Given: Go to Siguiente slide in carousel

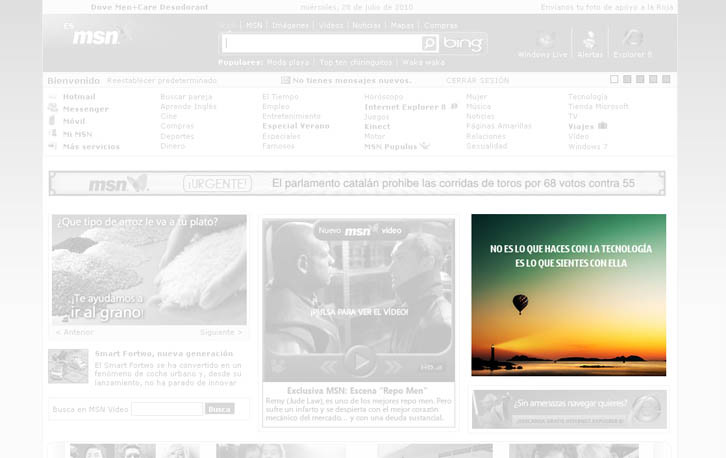Looking at the screenshot, I should tap(221, 332).
